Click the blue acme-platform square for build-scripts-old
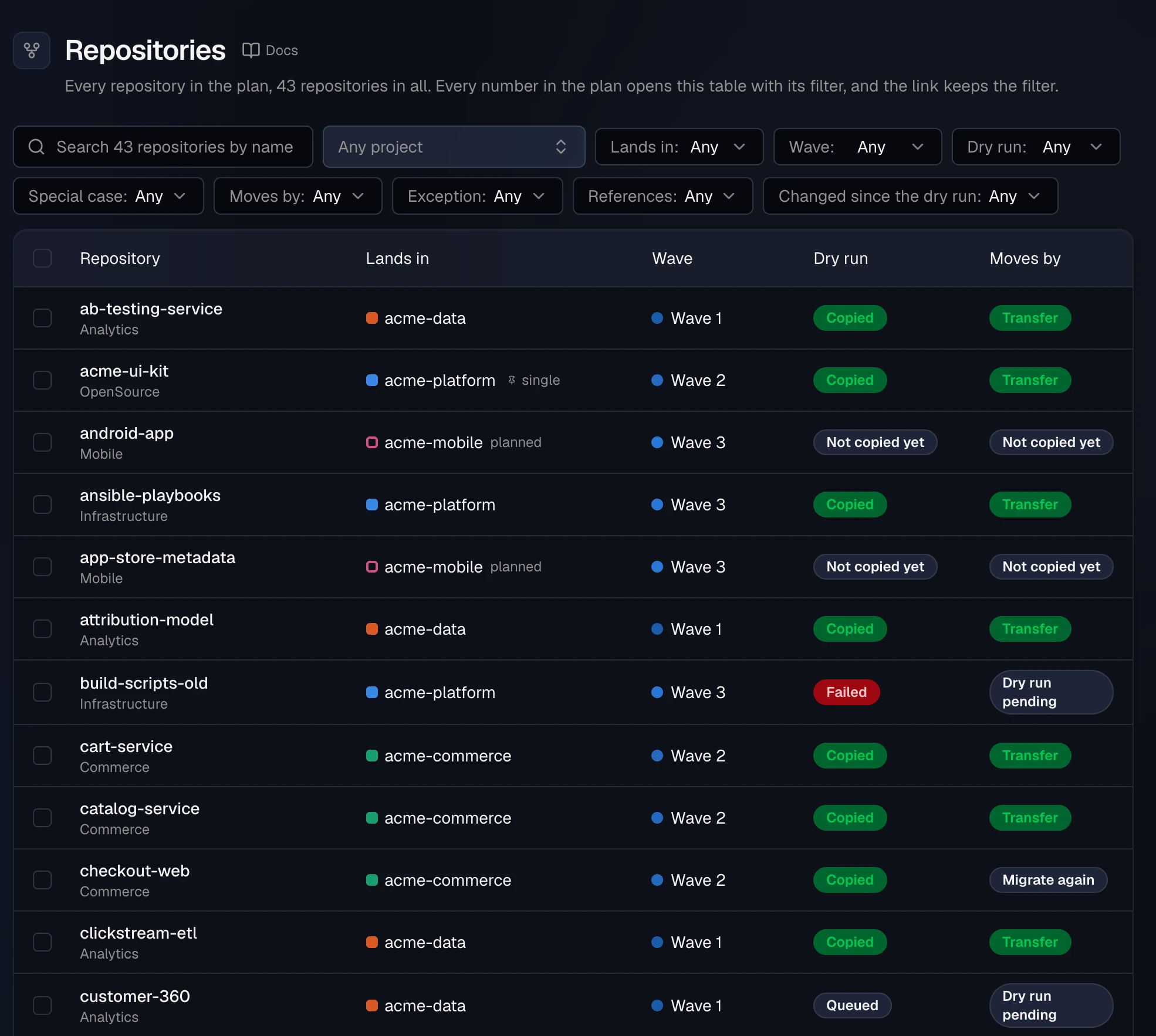 click(x=371, y=692)
